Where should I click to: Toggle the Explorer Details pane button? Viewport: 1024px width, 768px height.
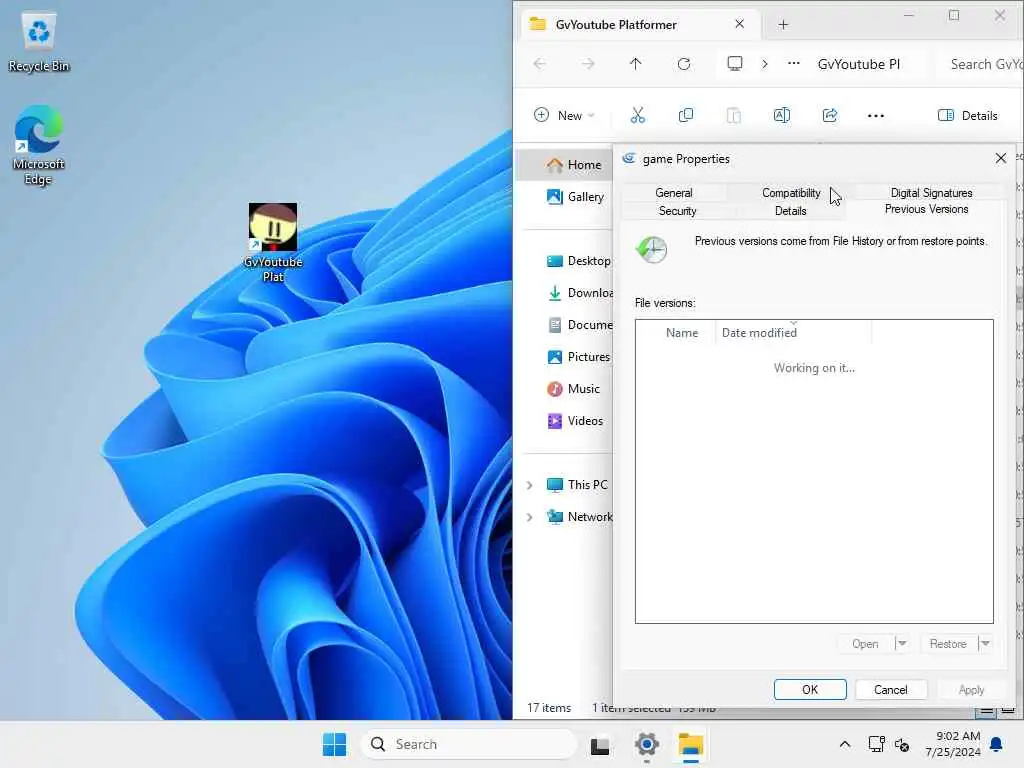[x=967, y=116]
